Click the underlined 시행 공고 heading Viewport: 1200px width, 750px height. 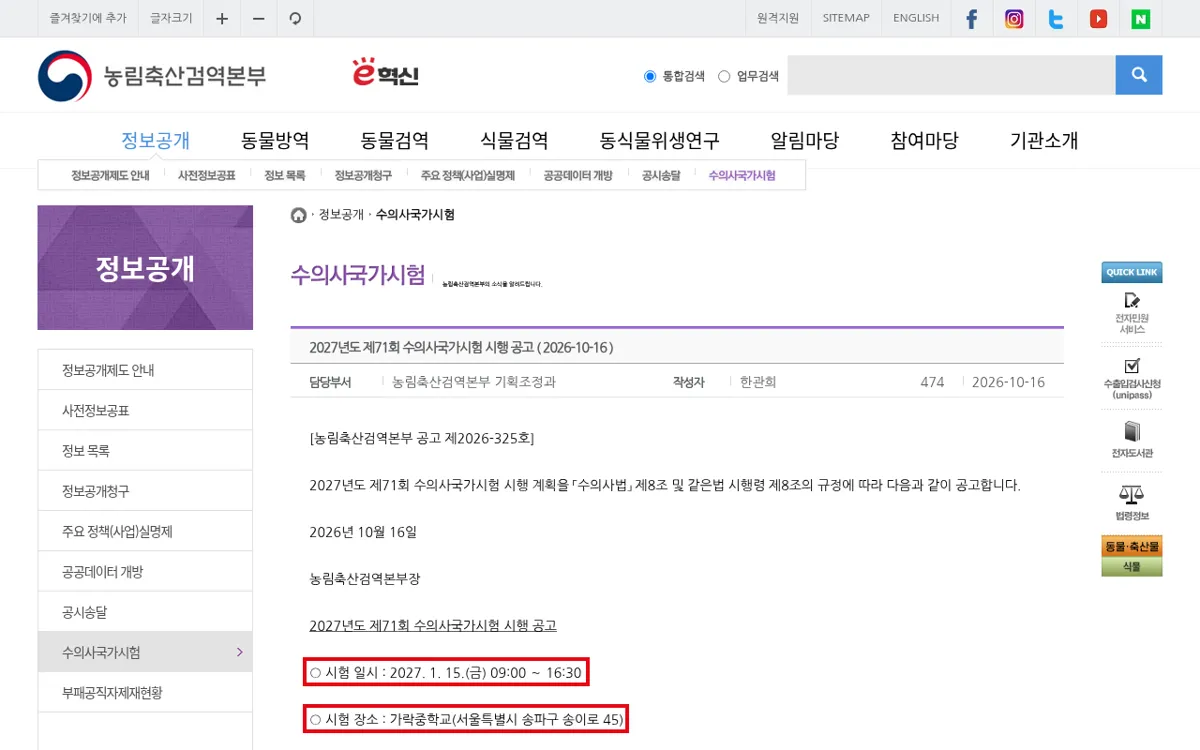(433, 625)
